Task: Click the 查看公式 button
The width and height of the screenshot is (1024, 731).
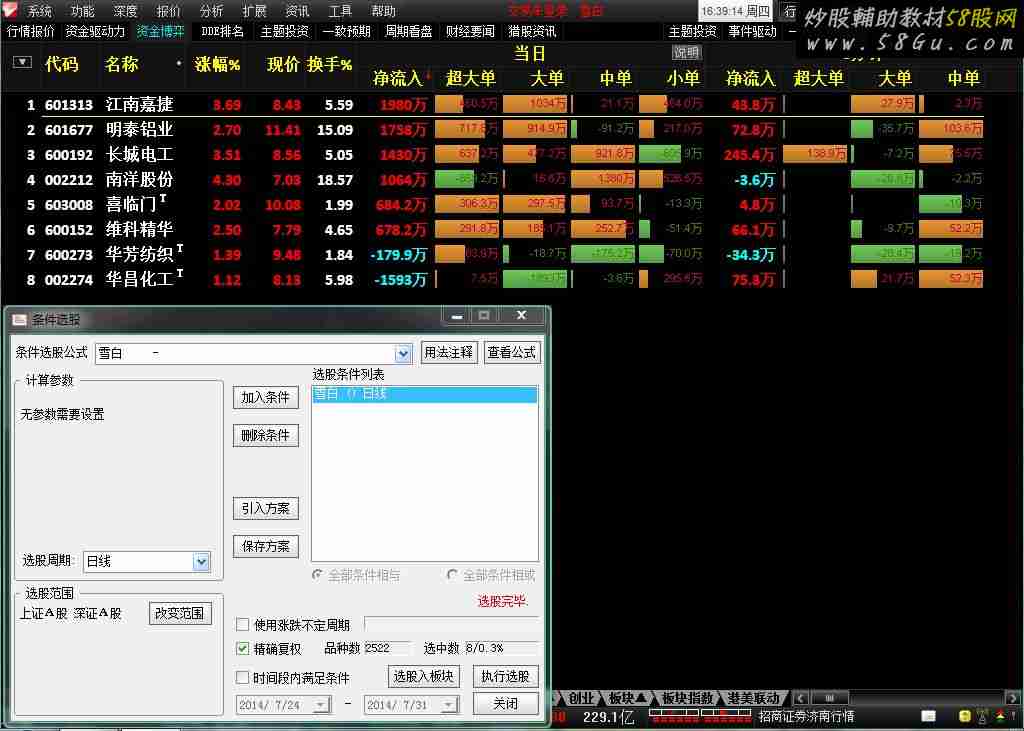Action: tap(512, 352)
